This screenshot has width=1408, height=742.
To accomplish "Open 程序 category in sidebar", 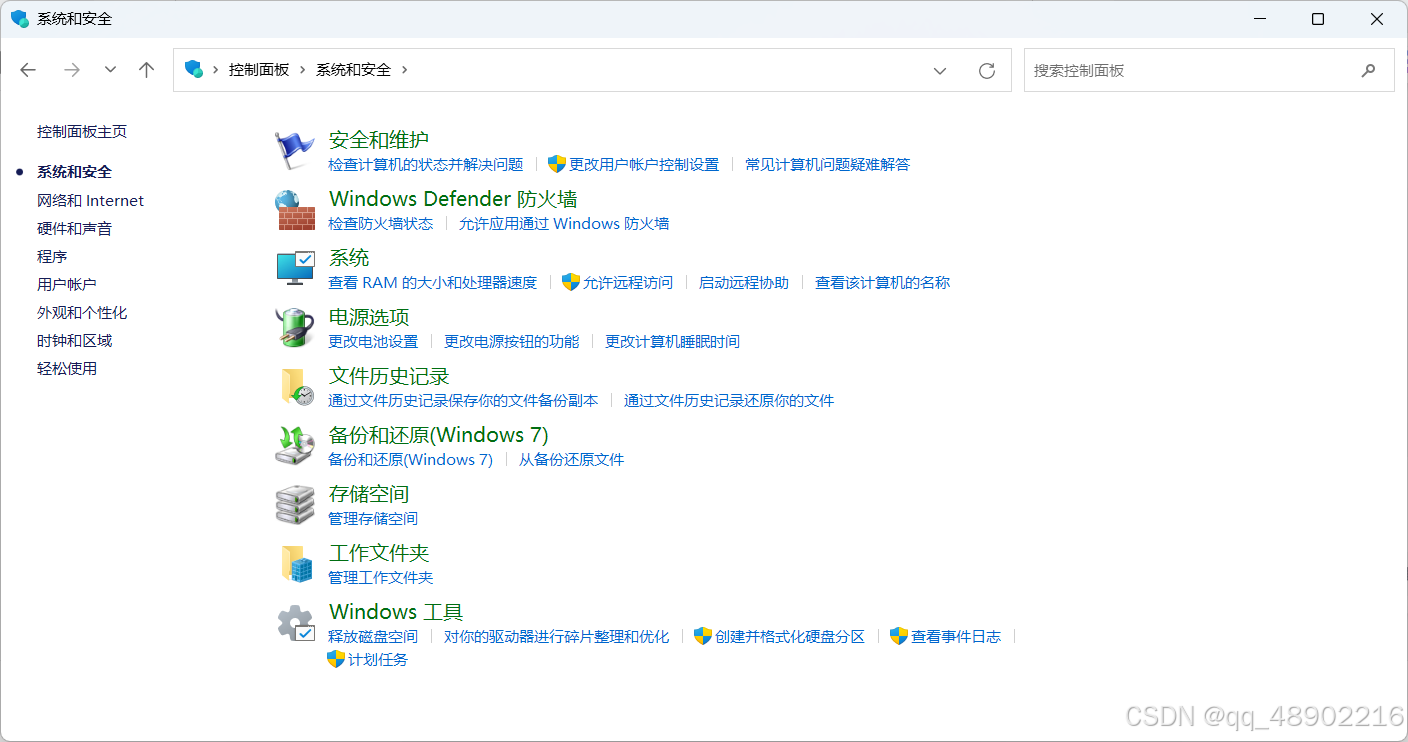I will click(x=52, y=256).
